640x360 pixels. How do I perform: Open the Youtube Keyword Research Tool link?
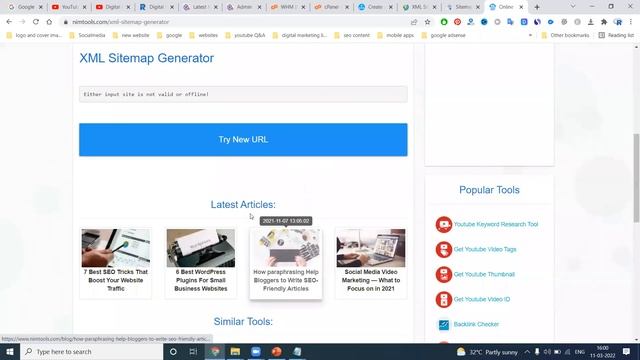click(x=496, y=224)
